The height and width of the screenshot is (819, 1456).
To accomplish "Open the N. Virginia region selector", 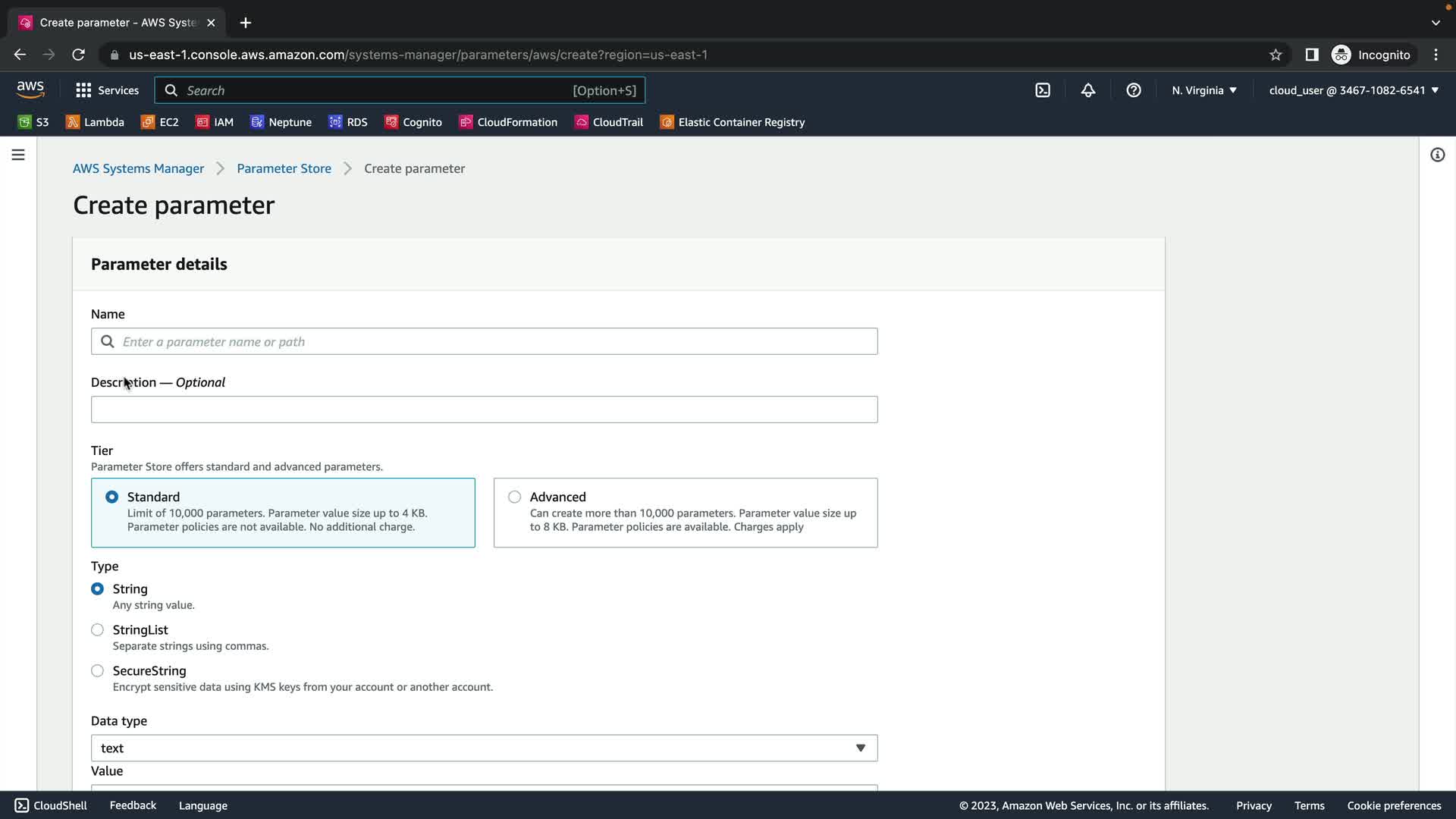I will pos(1203,90).
